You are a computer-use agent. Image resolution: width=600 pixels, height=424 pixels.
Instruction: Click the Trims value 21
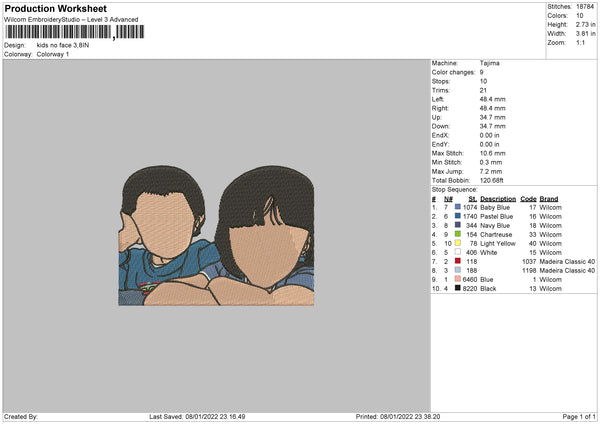click(x=483, y=90)
